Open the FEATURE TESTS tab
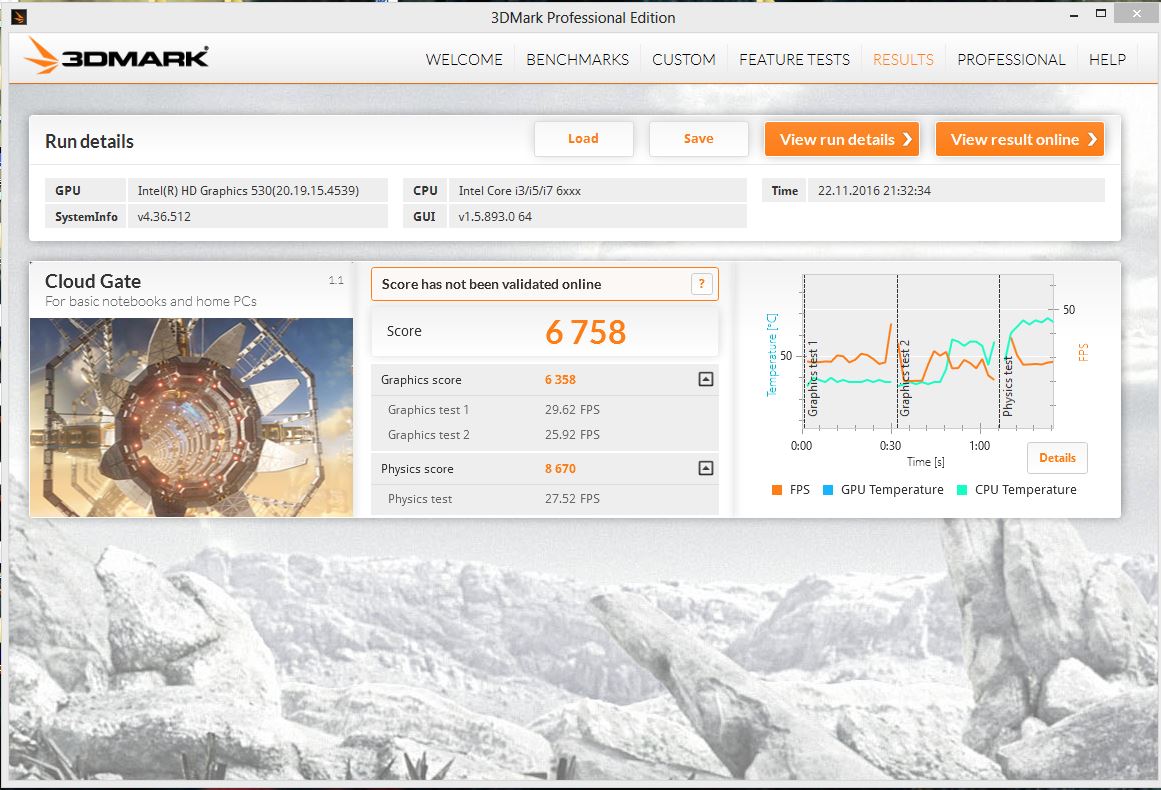This screenshot has height=790, width=1161. (794, 59)
